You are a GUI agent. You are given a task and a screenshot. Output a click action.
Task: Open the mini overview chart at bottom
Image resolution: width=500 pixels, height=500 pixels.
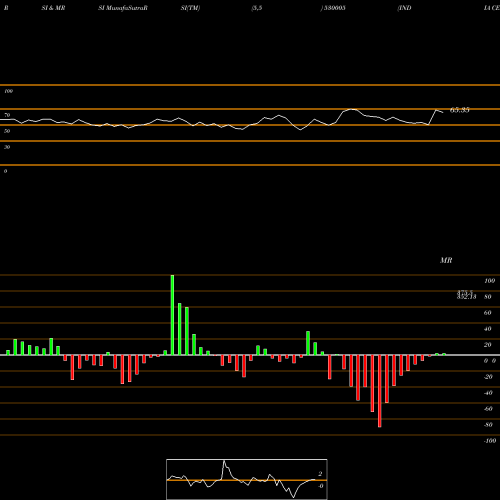(x=247, y=479)
